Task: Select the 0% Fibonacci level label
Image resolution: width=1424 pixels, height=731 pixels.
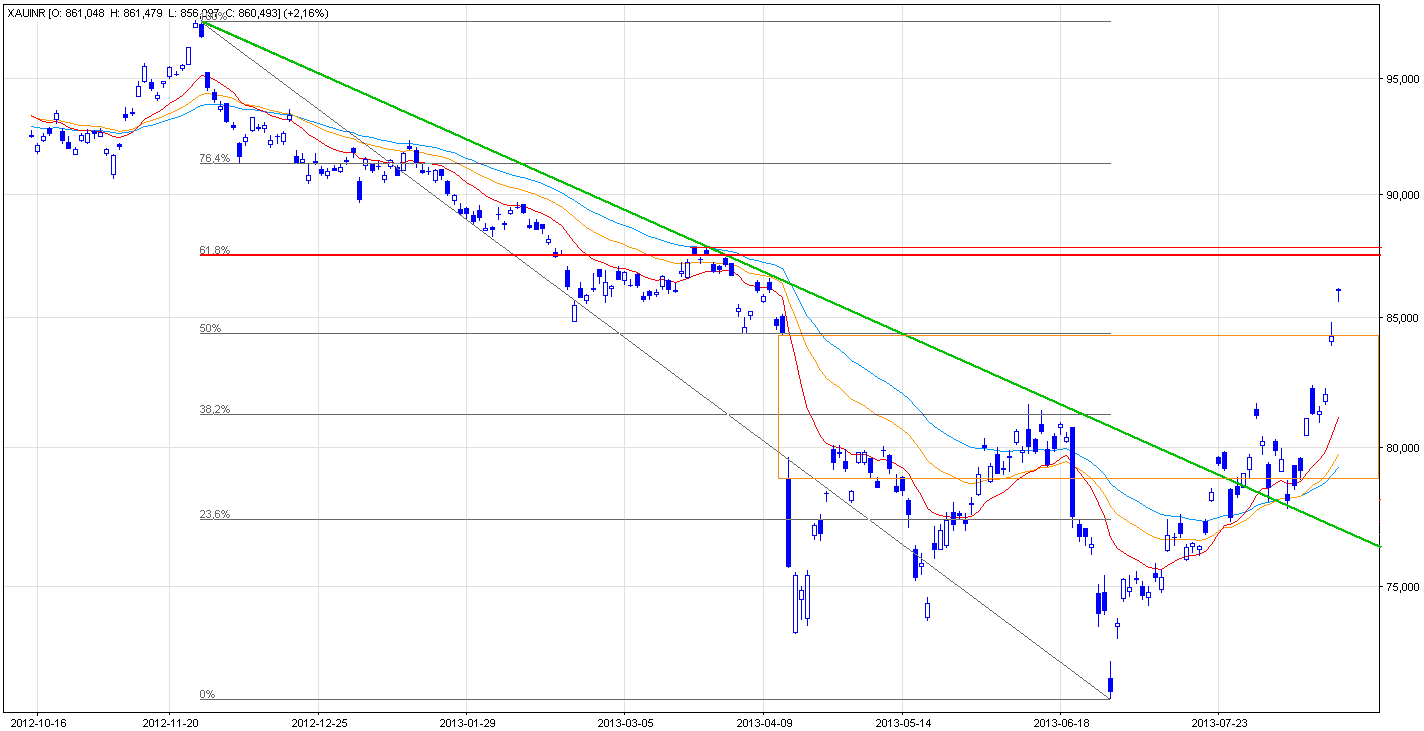Action: pos(207,694)
